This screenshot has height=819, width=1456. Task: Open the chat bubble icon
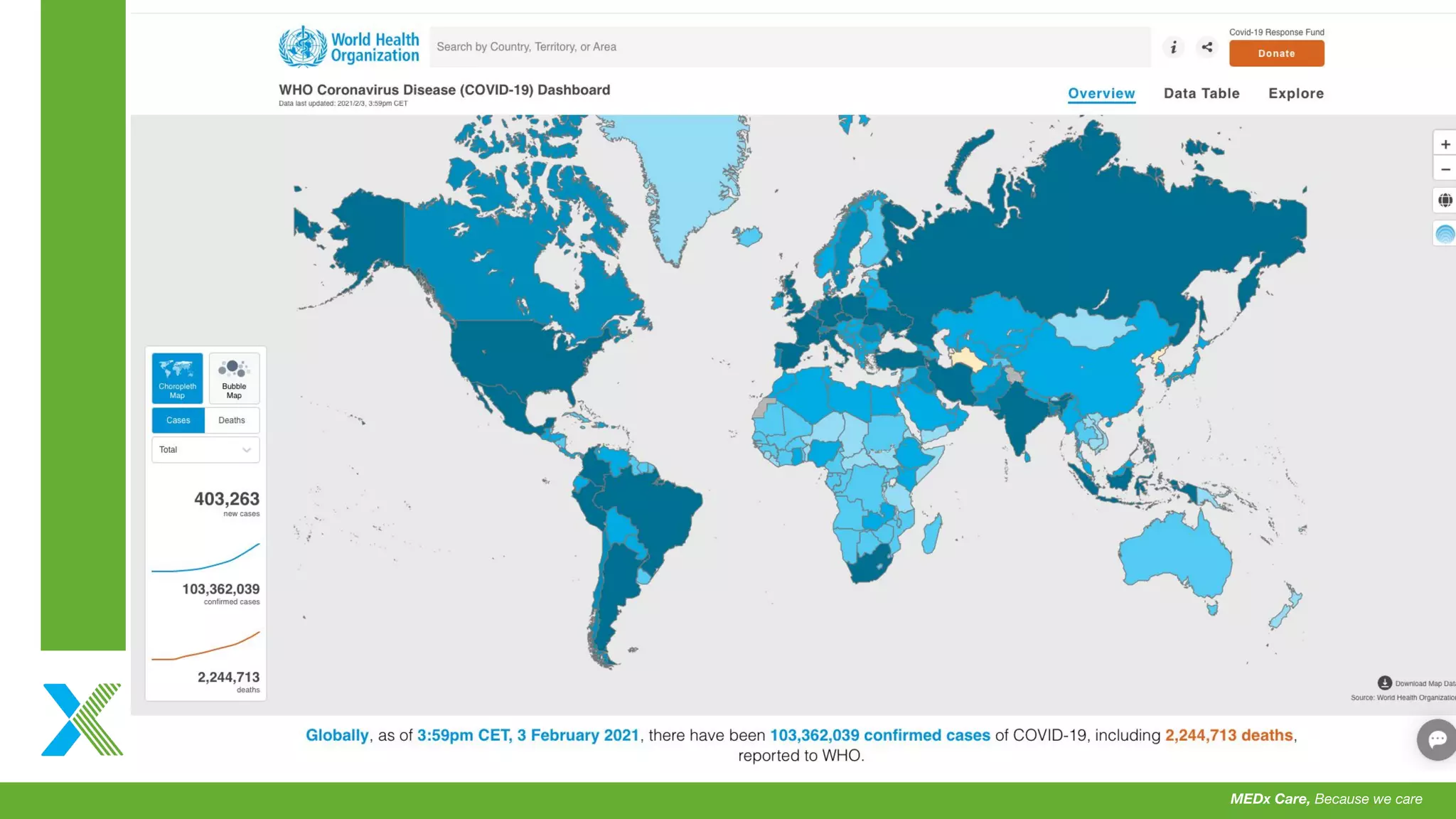pos(1437,739)
